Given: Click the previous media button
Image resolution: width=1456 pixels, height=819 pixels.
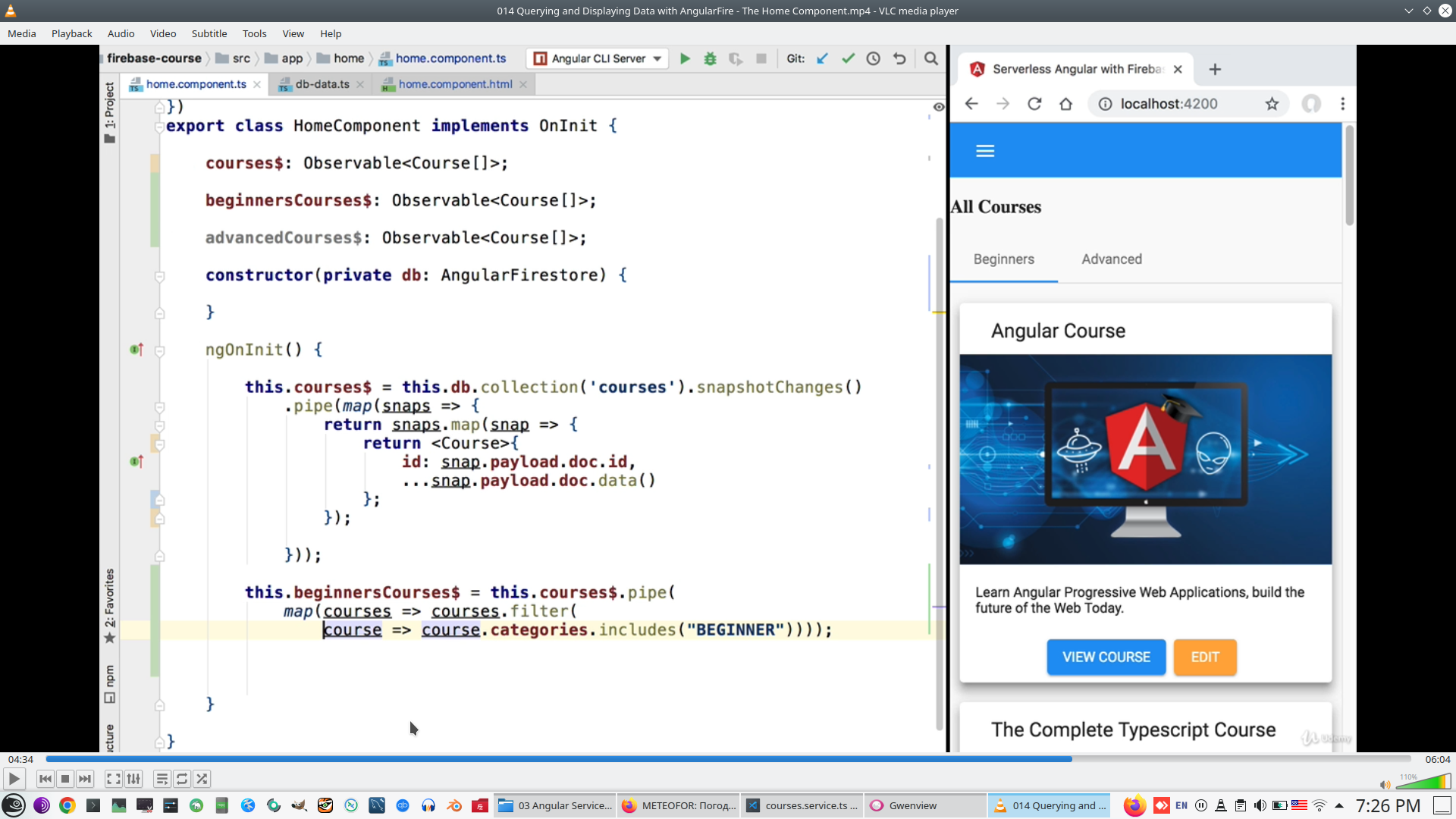Looking at the screenshot, I should point(45,779).
